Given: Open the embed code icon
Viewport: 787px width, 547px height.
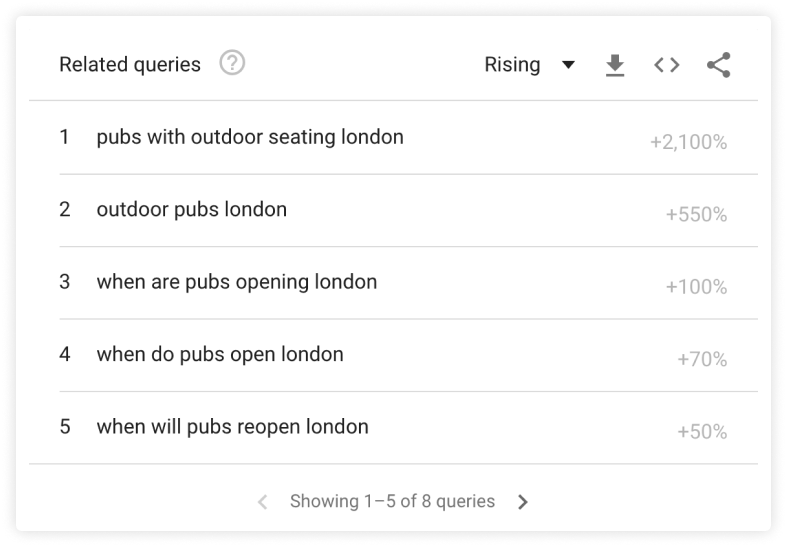Looking at the screenshot, I should (x=667, y=65).
